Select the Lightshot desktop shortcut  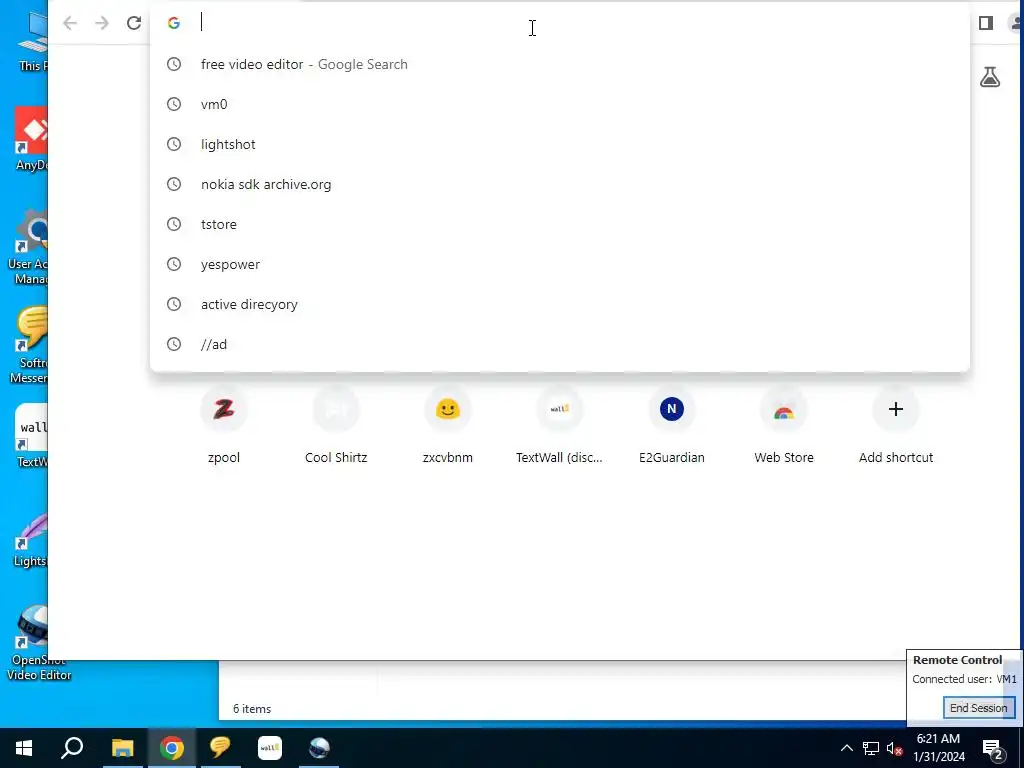[x=31, y=540]
